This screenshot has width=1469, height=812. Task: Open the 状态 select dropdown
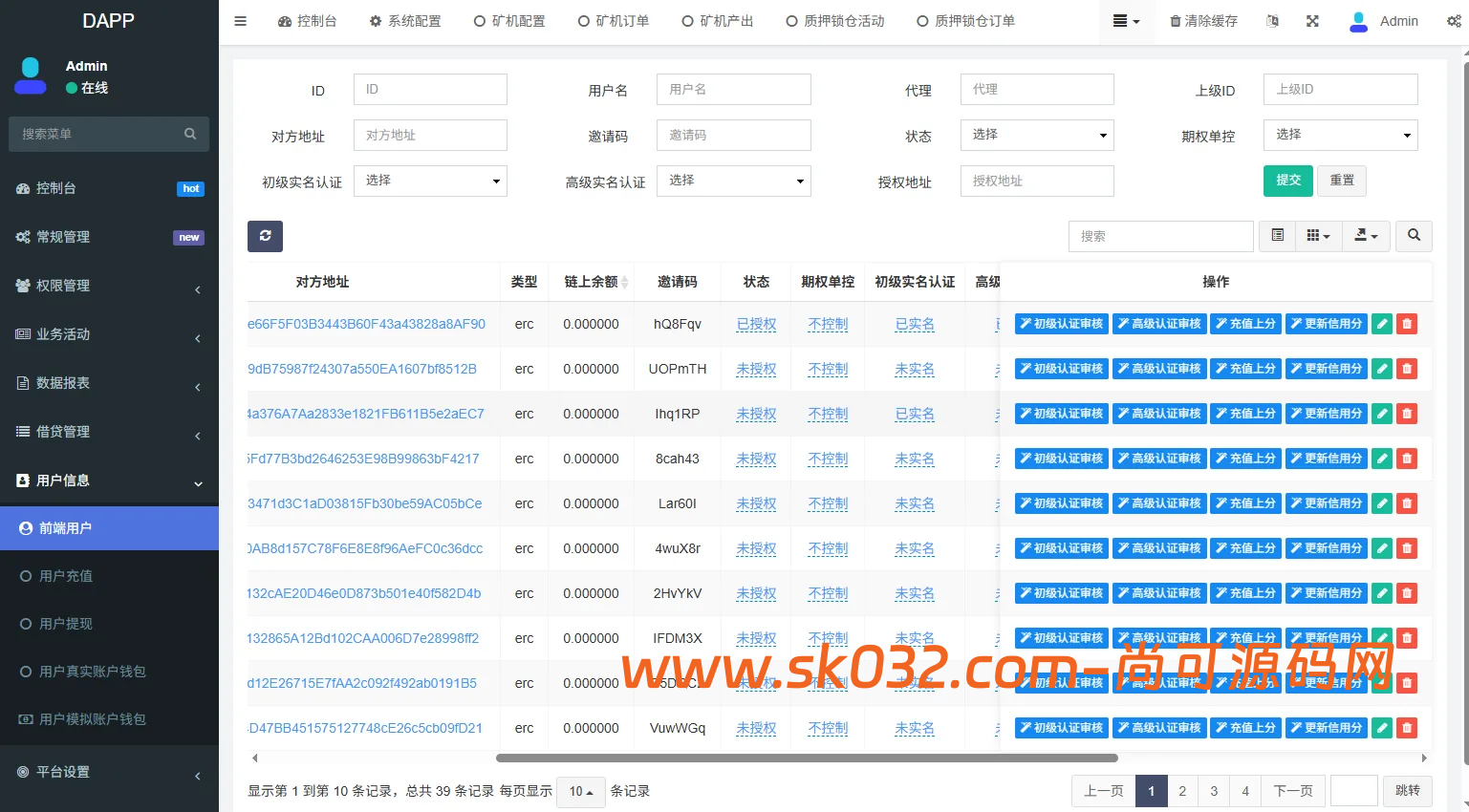point(1037,135)
